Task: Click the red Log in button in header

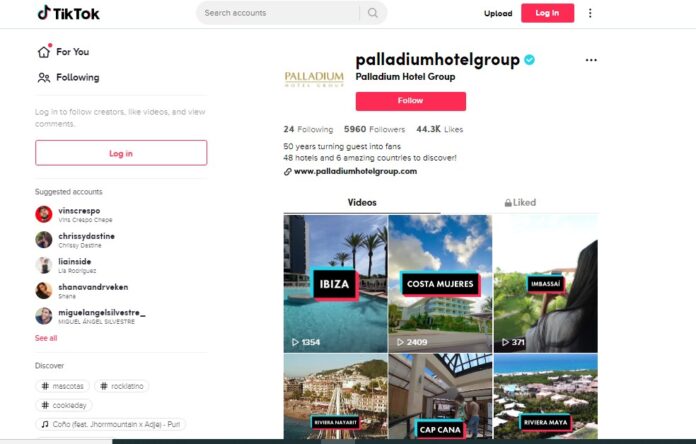Action: 547,13
